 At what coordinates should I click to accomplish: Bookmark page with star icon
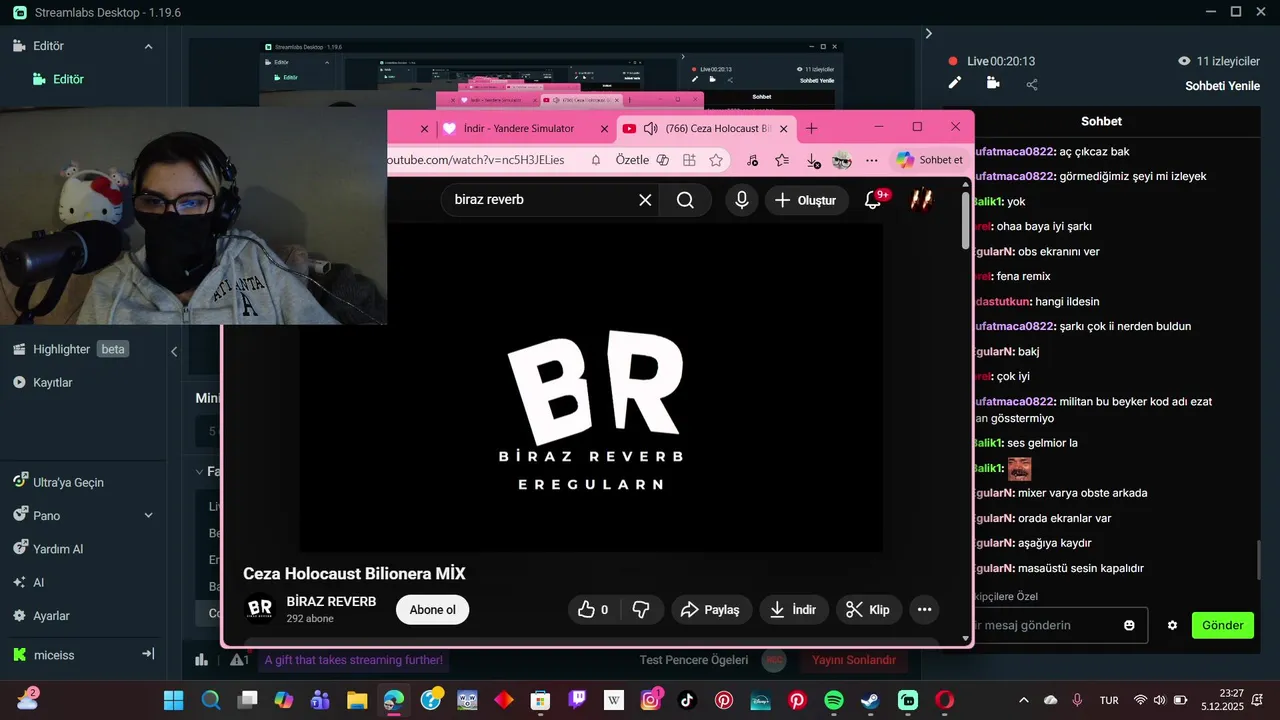[x=716, y=160]
